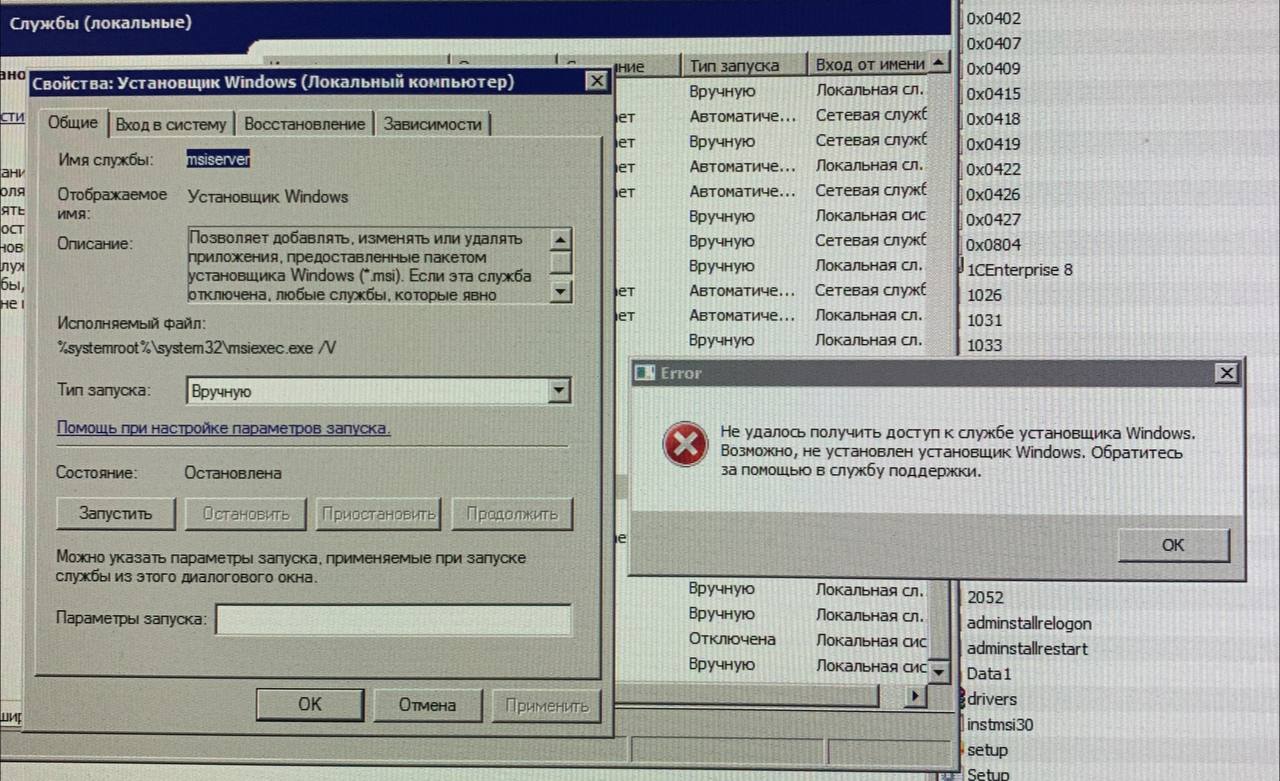Screen dimensions: 1280x781
Task: Click Запустить to start the service
Action: [x=116, y=514]
